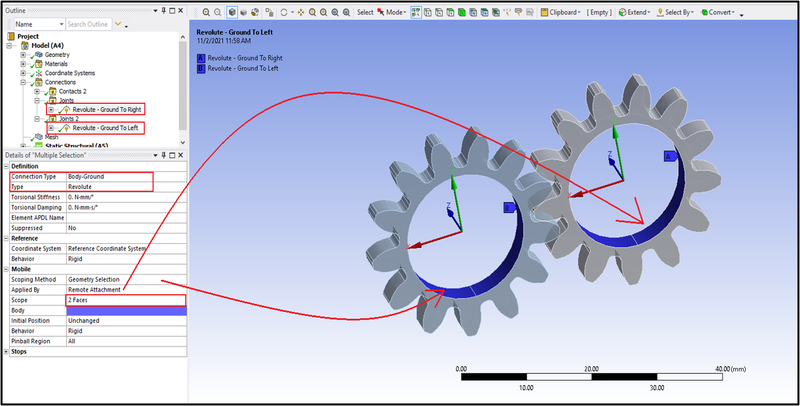The image size is (800, 406).
Task: Click the Rotate view tool icon
Action: (x=284, y=12)
